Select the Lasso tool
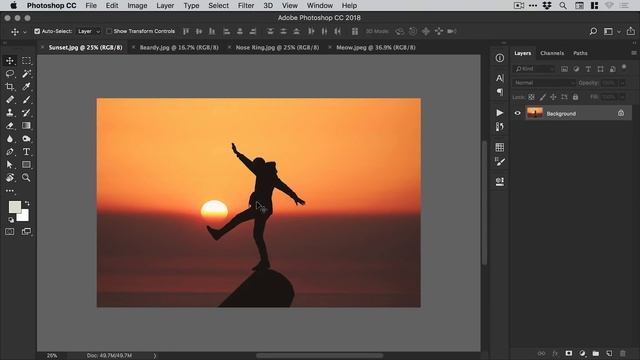 [10, 74]
